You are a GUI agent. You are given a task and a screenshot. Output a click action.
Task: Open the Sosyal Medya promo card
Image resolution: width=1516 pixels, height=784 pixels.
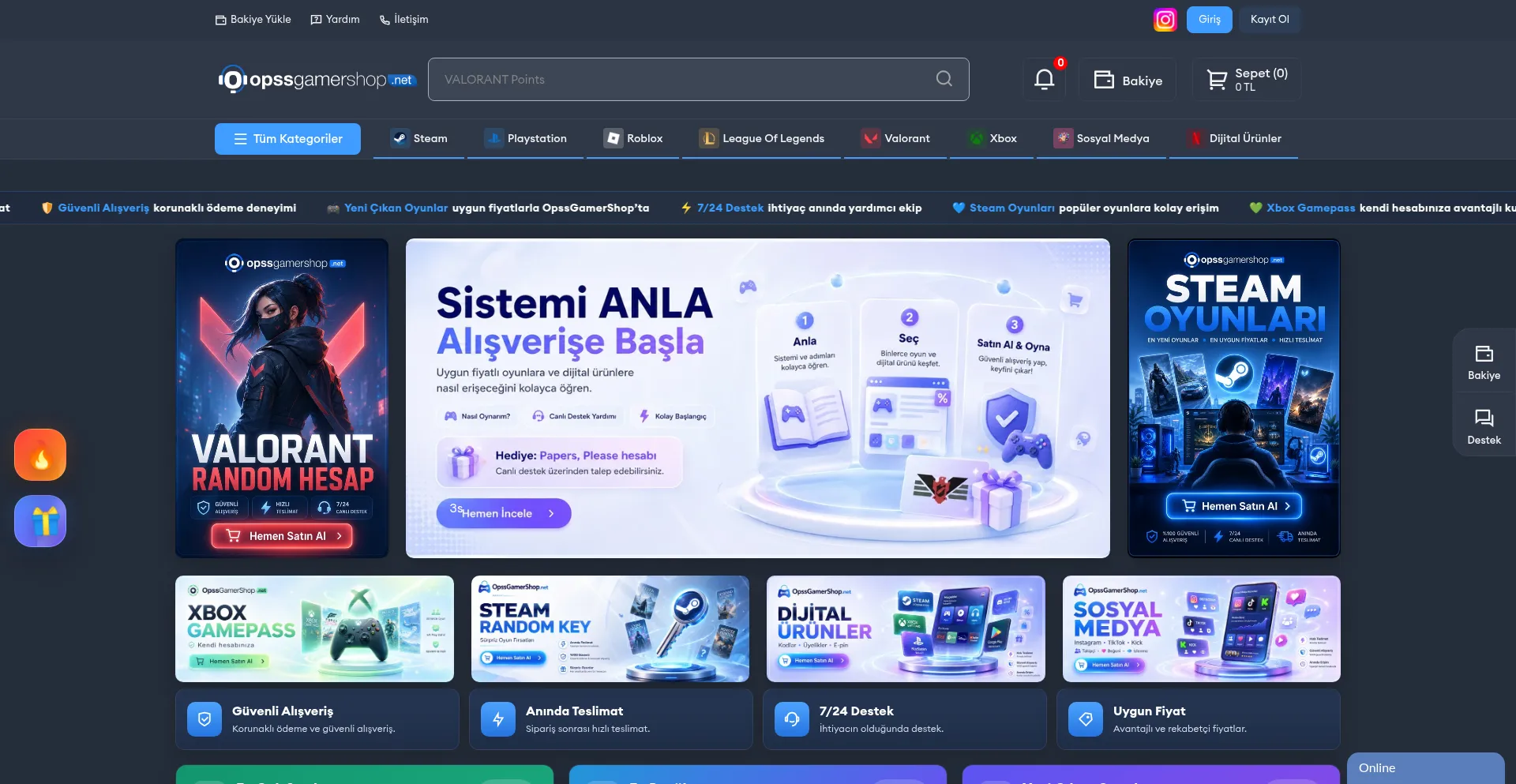1201,628
